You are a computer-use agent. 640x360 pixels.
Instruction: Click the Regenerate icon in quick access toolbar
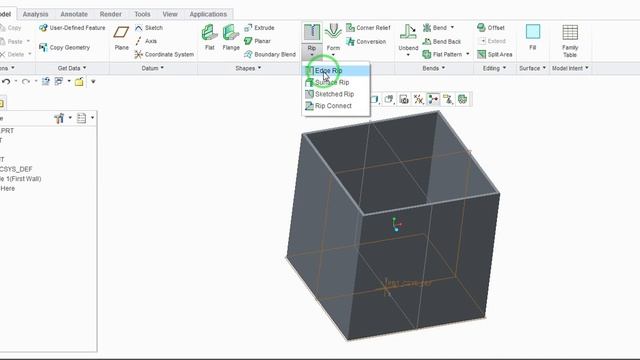click(45, 82)
